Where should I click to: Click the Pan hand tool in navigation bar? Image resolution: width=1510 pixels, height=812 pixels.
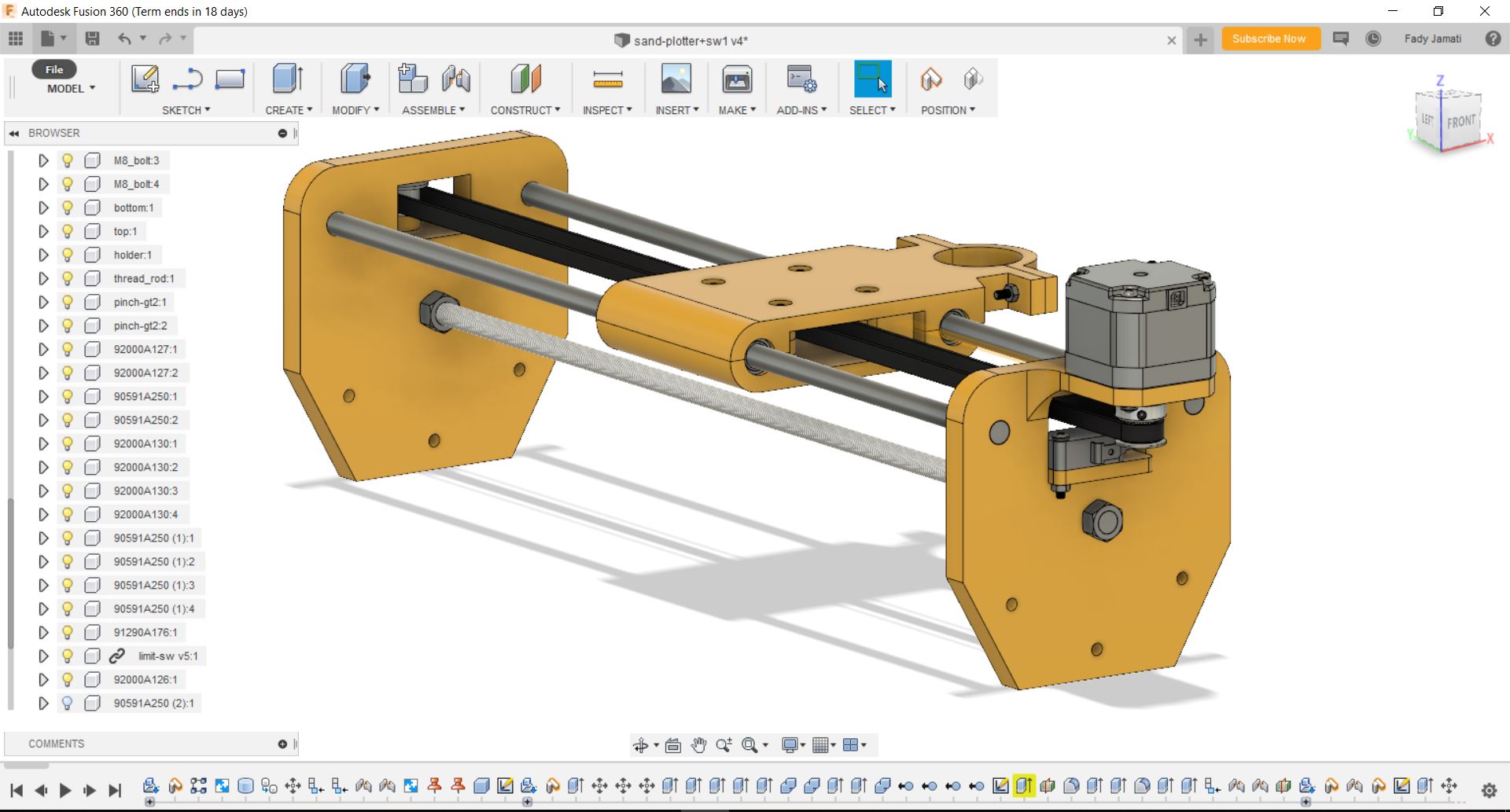coord(698,745)
